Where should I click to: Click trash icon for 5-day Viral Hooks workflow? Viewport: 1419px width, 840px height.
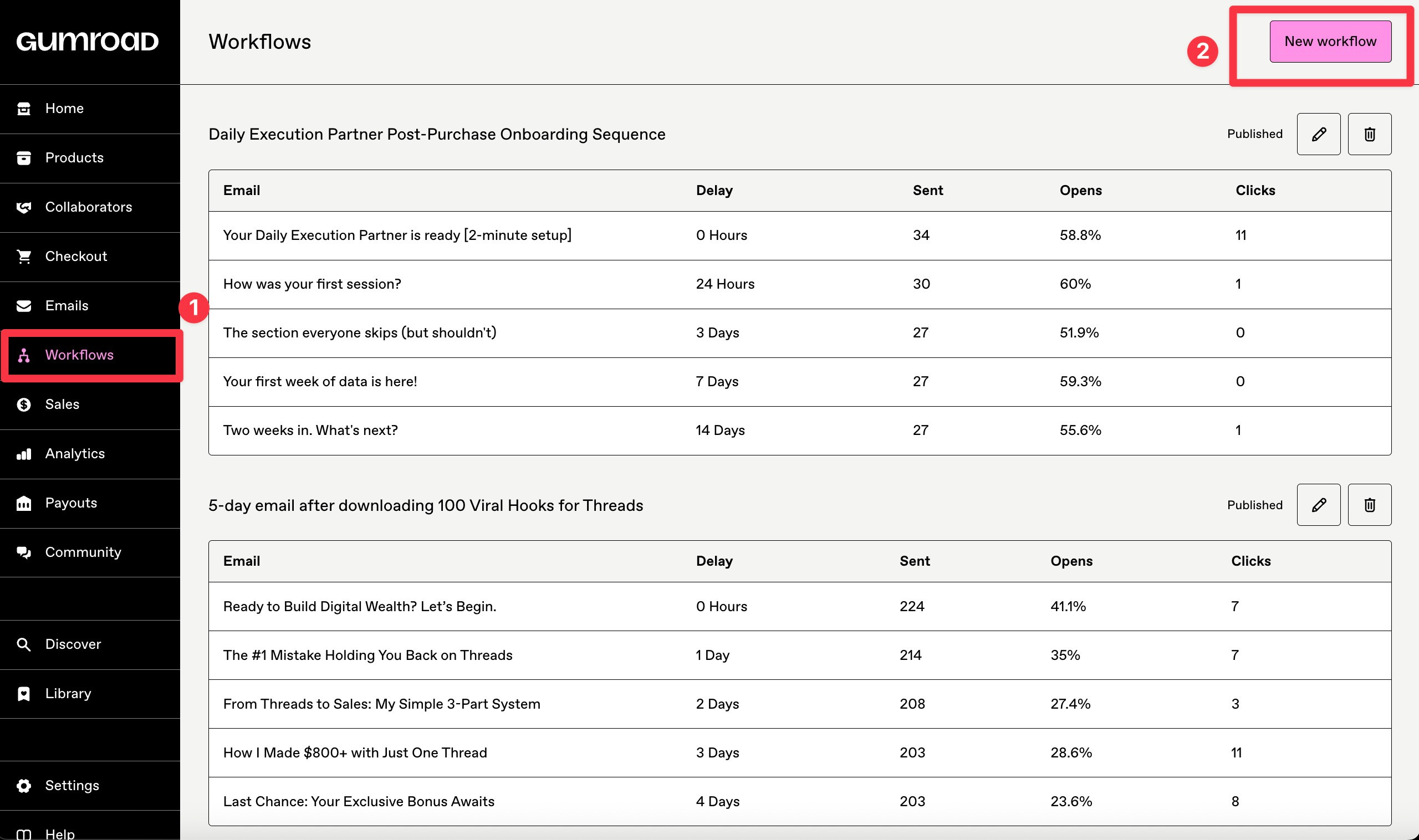pos(1369,505)
